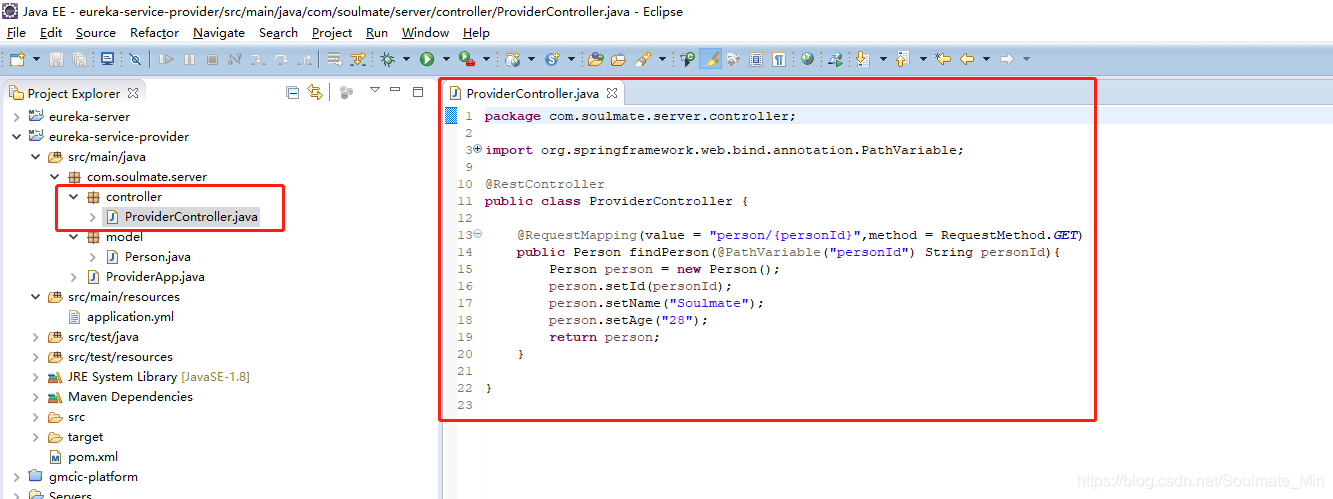Click the Resume debug icon

tap(166, 60)
